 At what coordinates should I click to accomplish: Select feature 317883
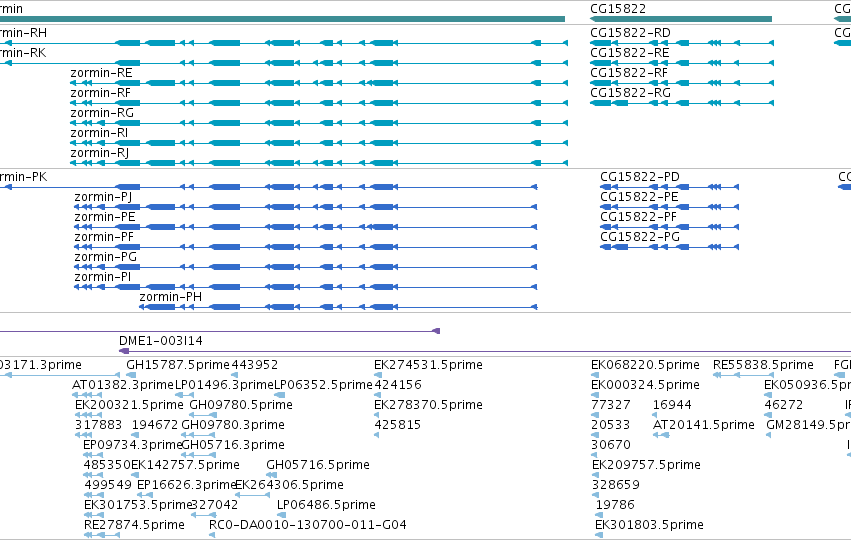tap(98, 425)
